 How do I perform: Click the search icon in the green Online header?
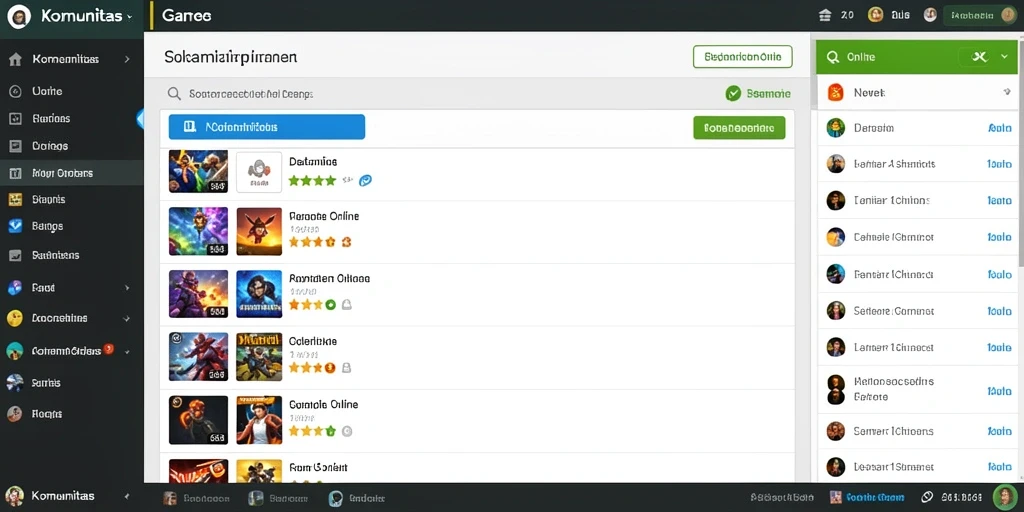(832, 57)
